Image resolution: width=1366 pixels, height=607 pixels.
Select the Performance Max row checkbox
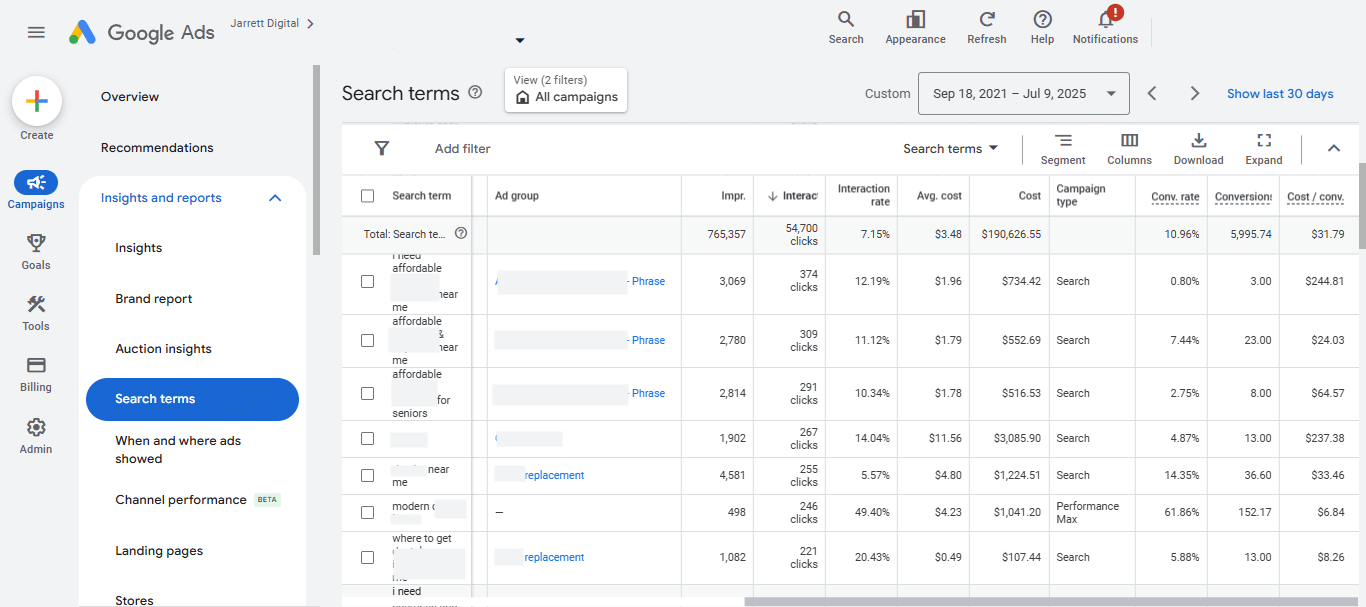tap(367, 513)
